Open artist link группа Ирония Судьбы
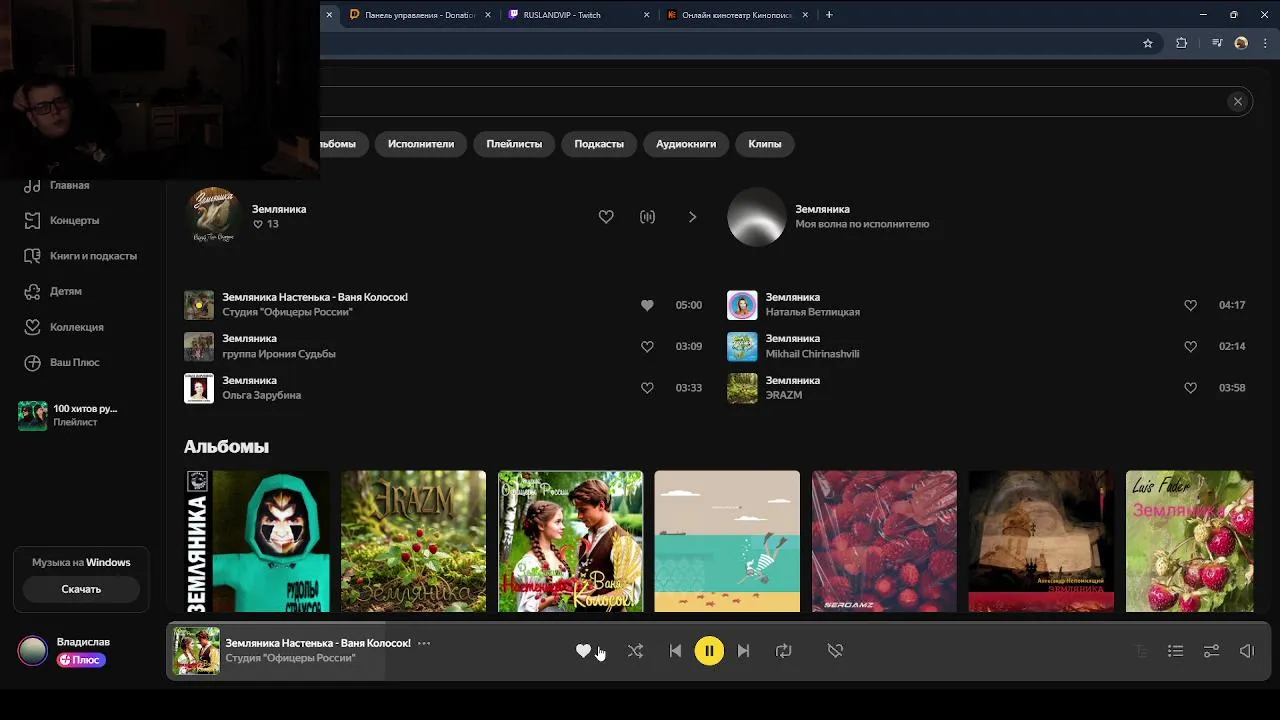 (x=279, y=354)
